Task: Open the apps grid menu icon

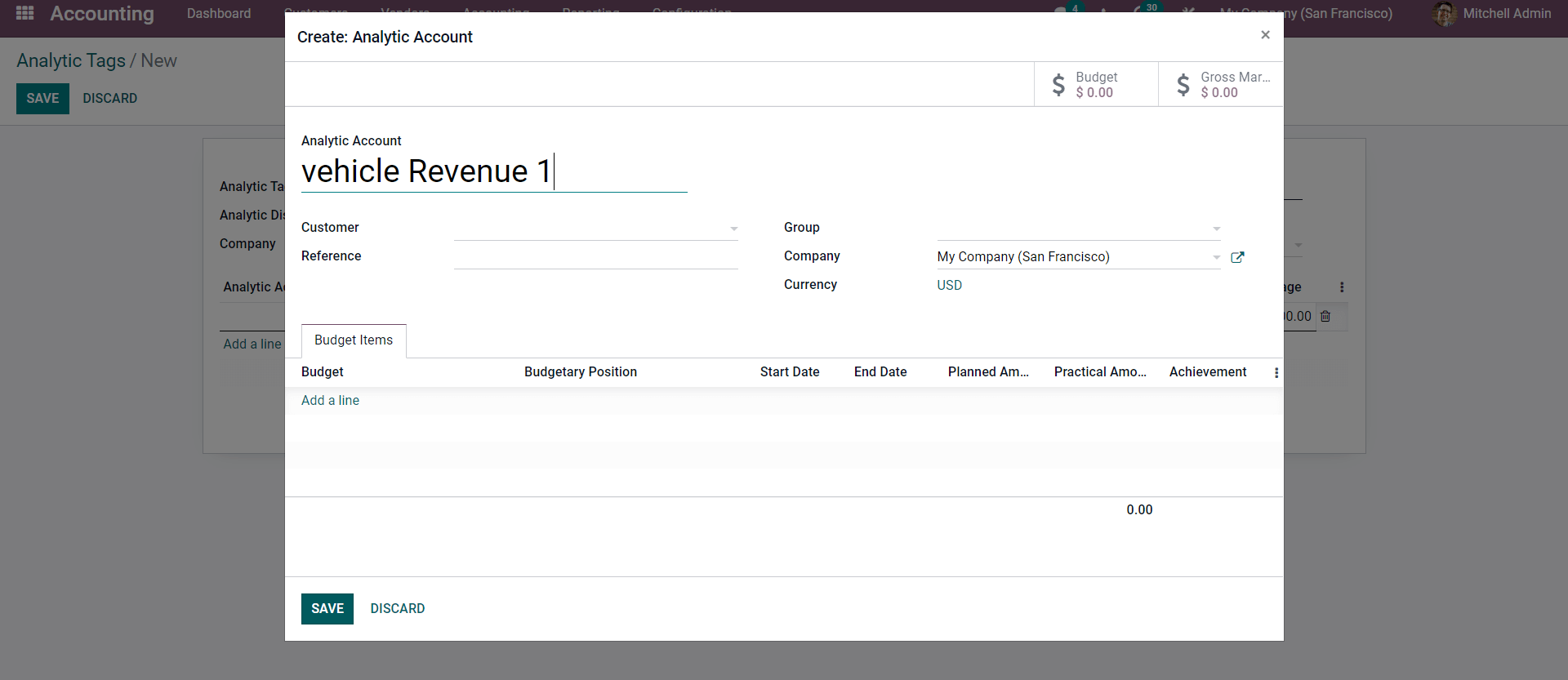Action: coord(24,13)
